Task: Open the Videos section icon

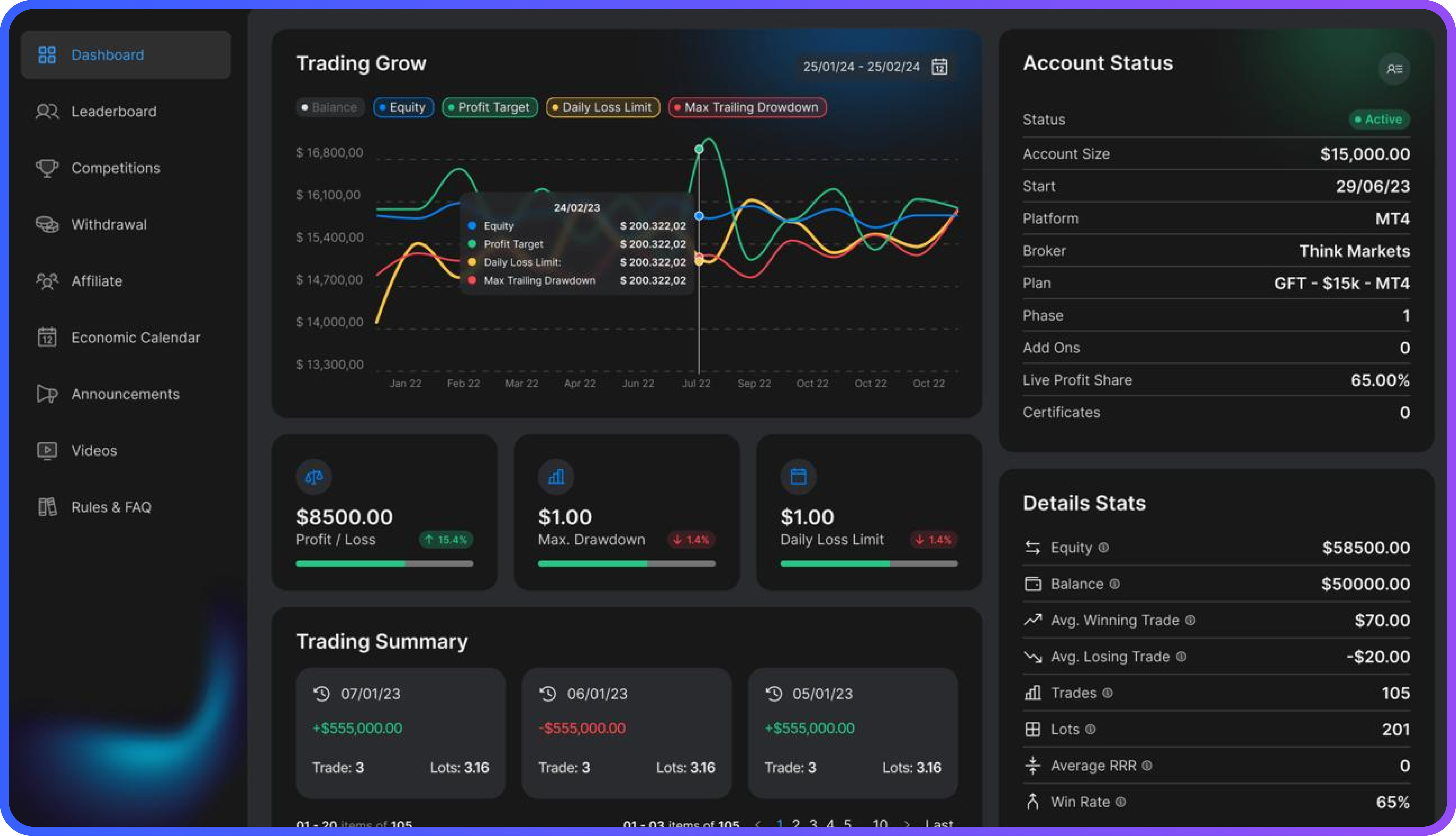Action: 47,450
